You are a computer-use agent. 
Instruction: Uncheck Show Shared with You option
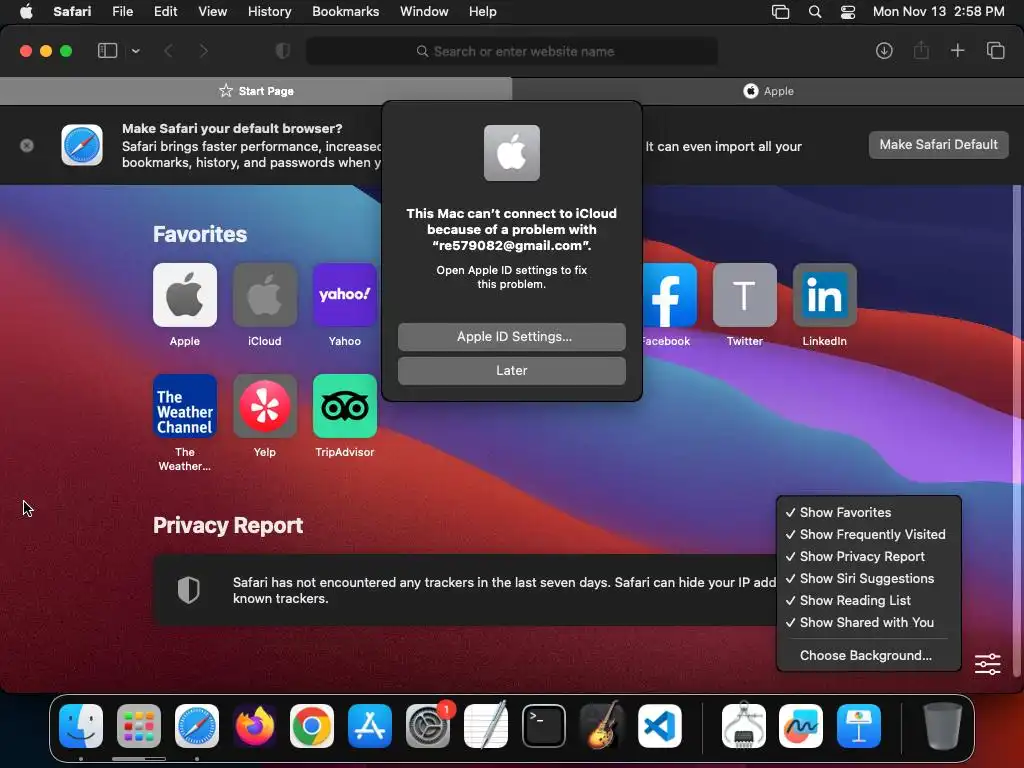click(869, 622)
